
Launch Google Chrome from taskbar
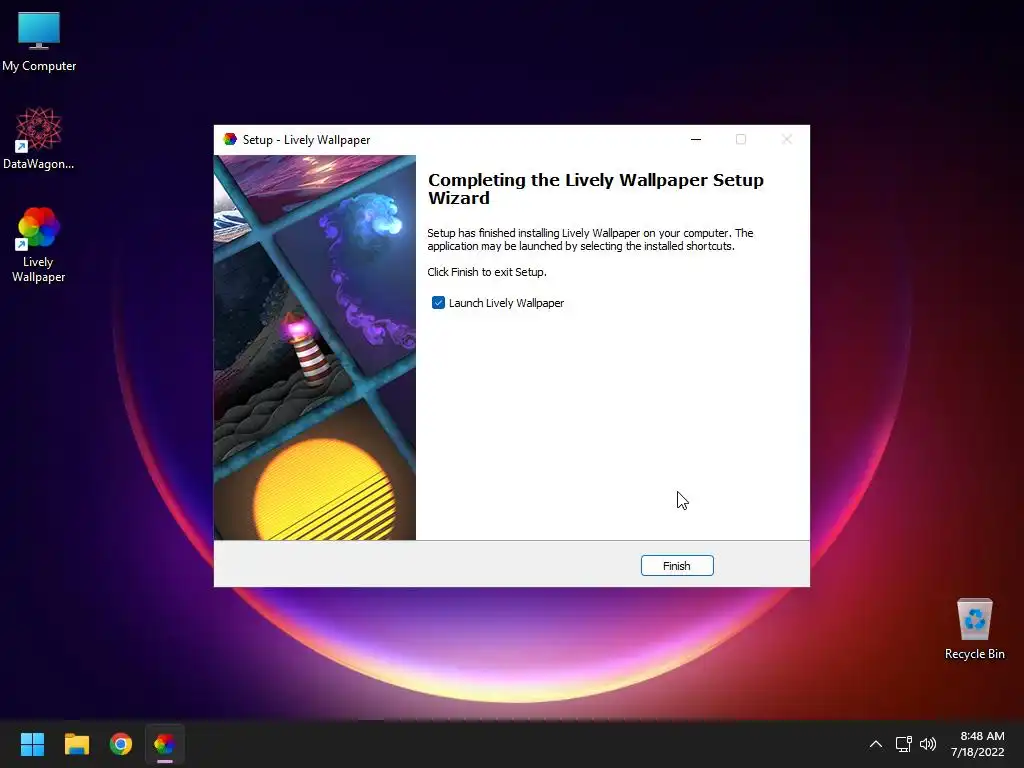[x=121, y=744]
